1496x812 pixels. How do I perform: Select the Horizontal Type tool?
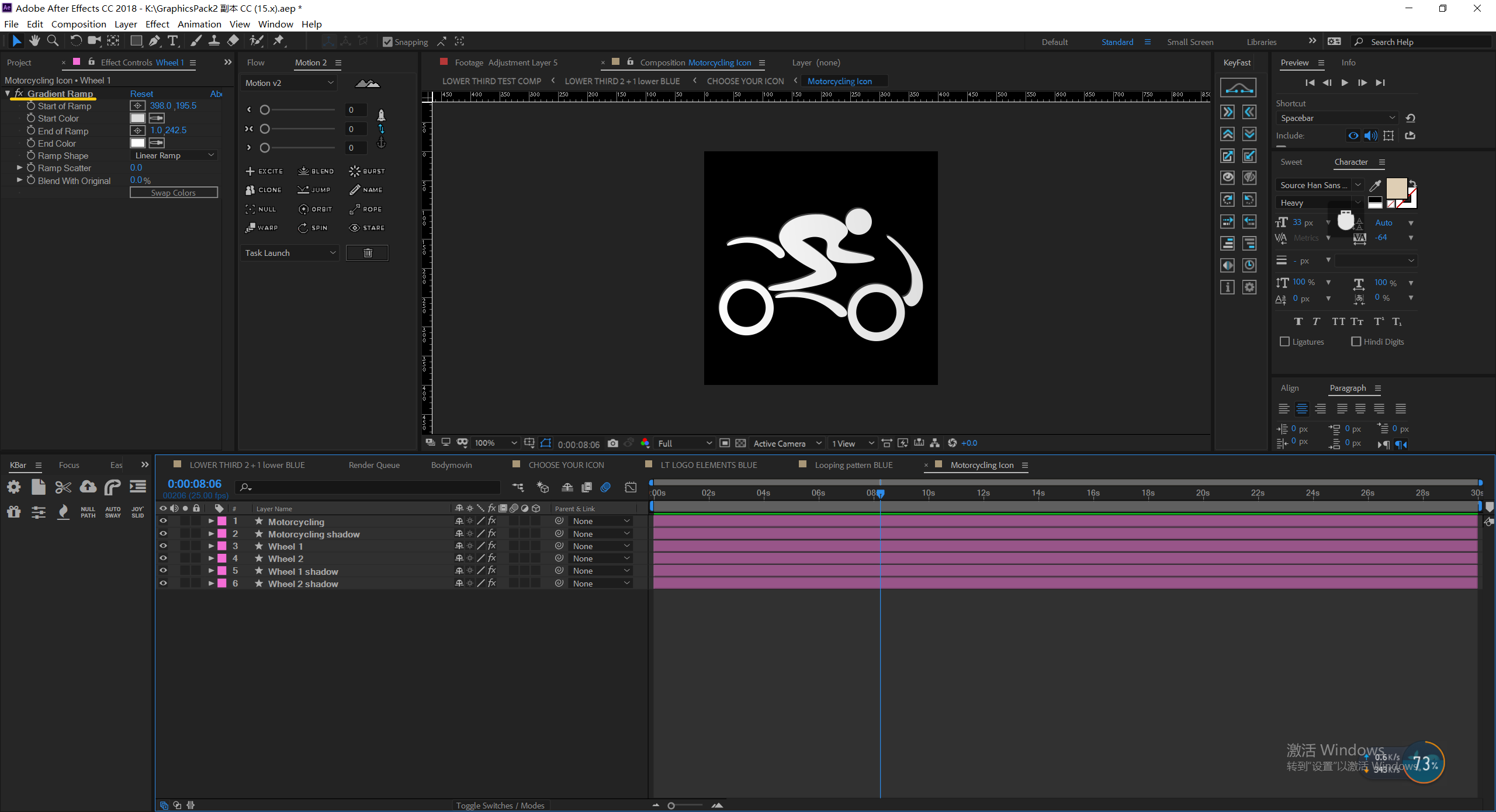coord(173,41)
